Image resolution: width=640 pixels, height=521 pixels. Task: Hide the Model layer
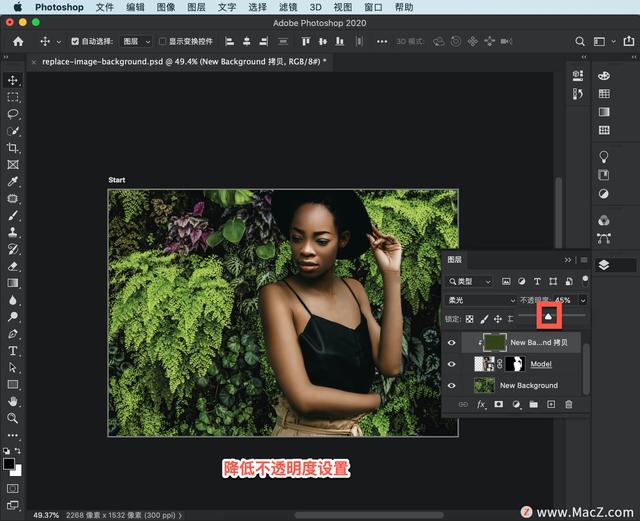pos(451,364)
